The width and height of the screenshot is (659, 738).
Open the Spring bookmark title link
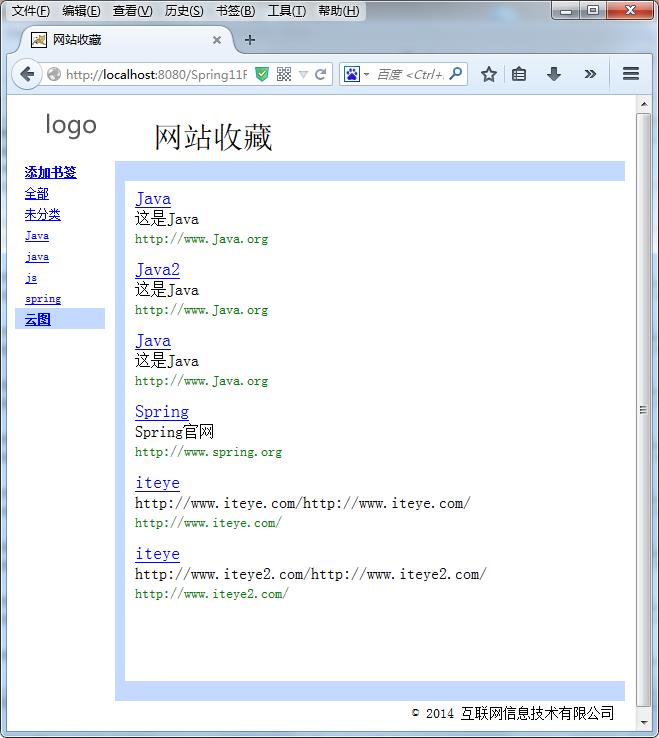tap(162, 411)
